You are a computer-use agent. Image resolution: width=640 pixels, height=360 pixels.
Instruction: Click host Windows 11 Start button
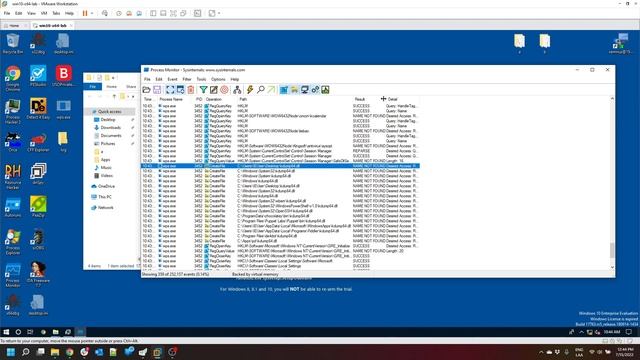11,352
